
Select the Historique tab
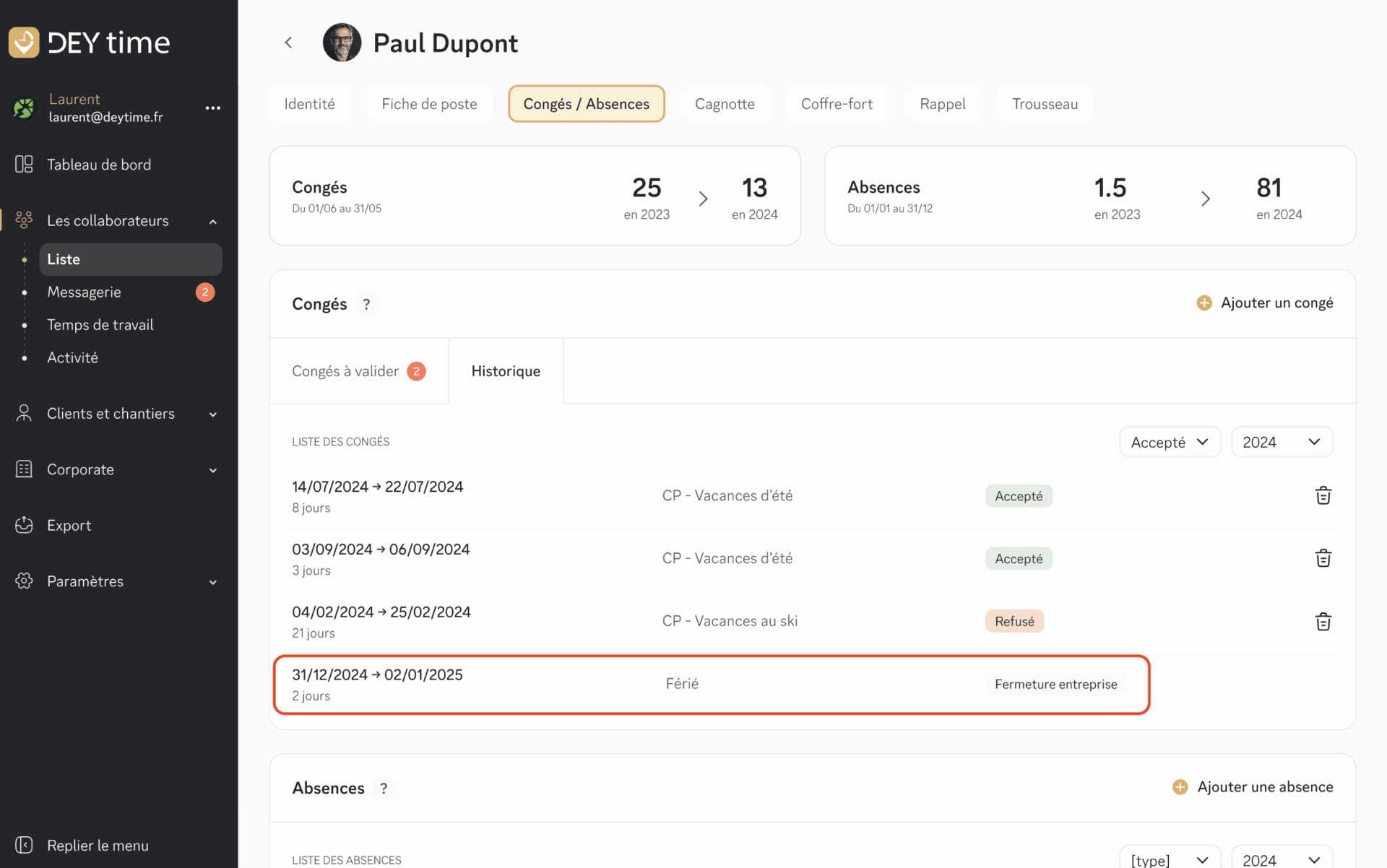(506, 371)
